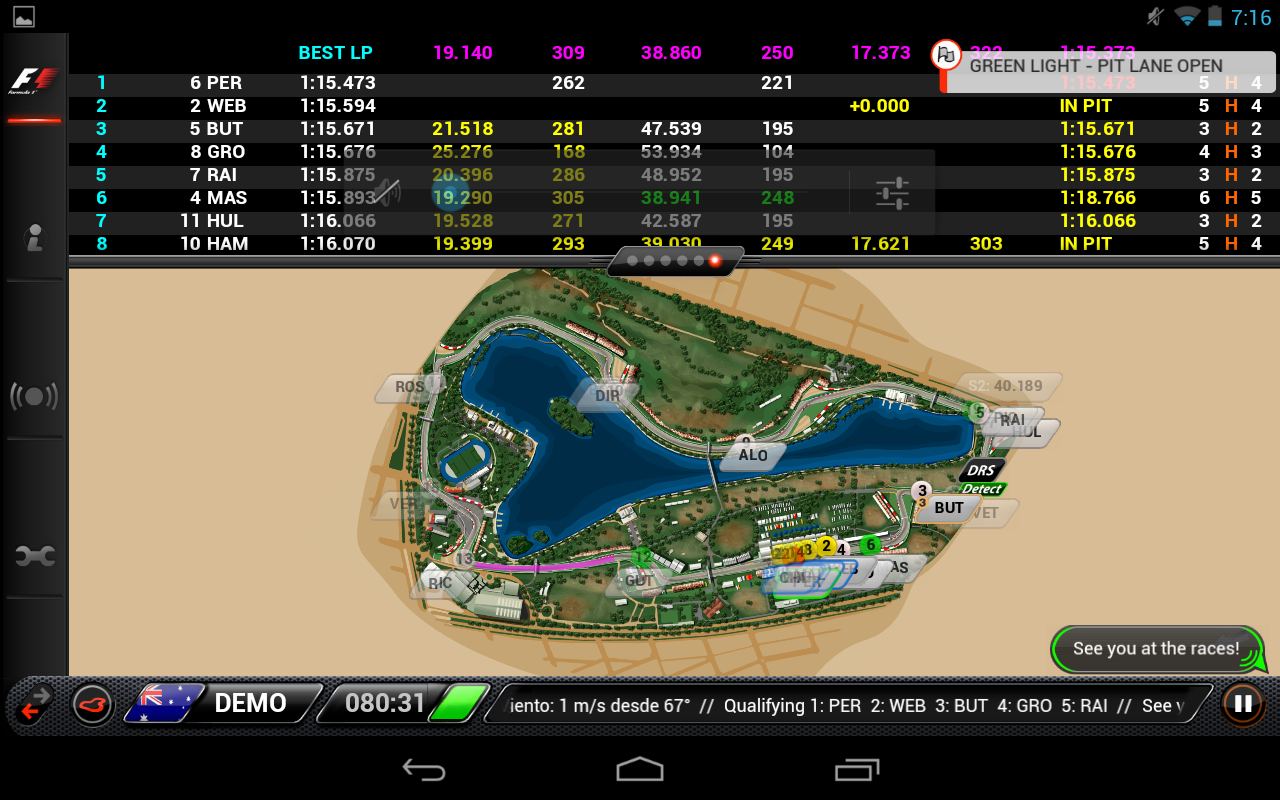Switch to the first page indicator dot
The height and width of the screenshot is (800, 1280).
(x=633, y=260)
